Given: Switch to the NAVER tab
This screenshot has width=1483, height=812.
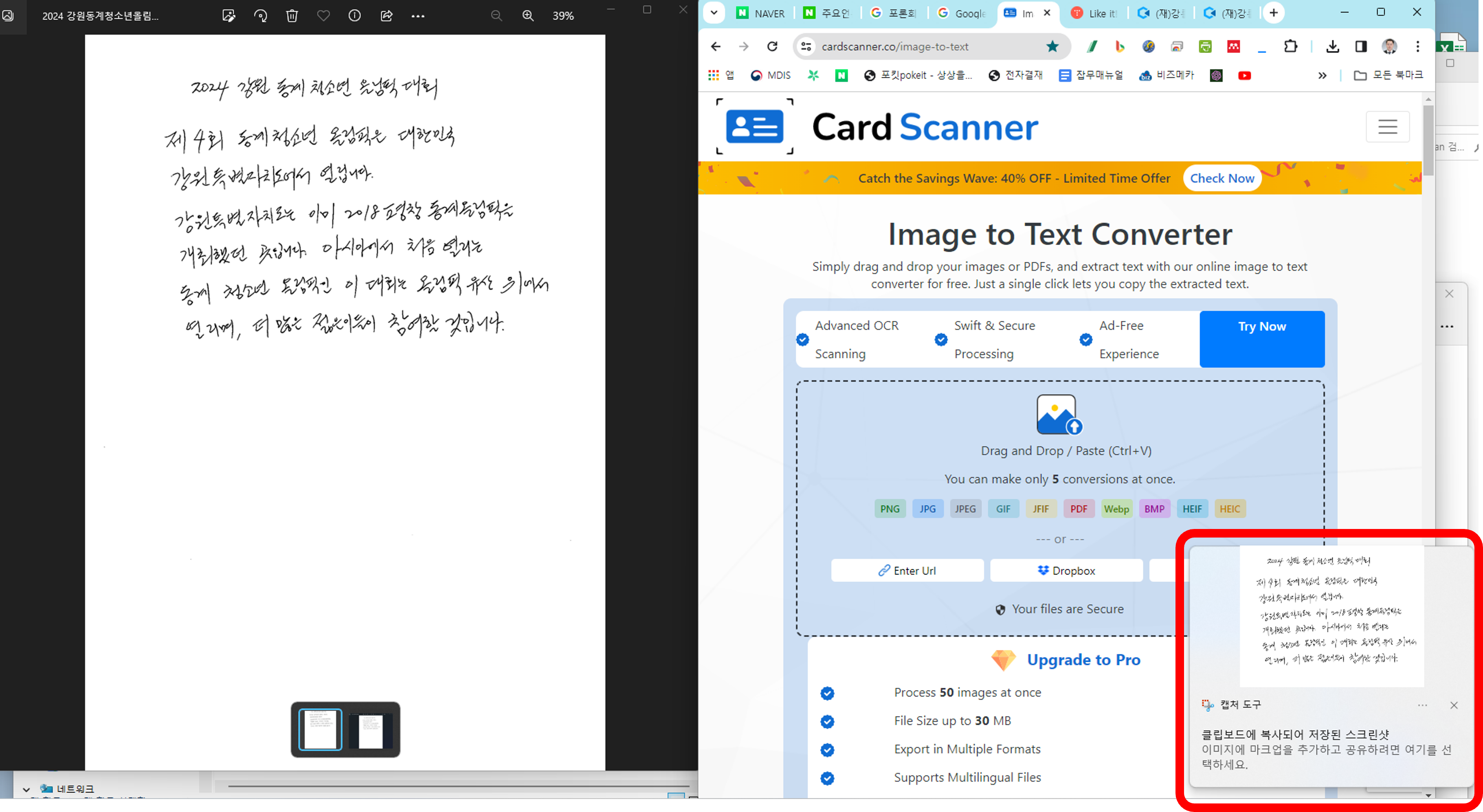Looking at the screenshot, I should (x=761, y=13).
